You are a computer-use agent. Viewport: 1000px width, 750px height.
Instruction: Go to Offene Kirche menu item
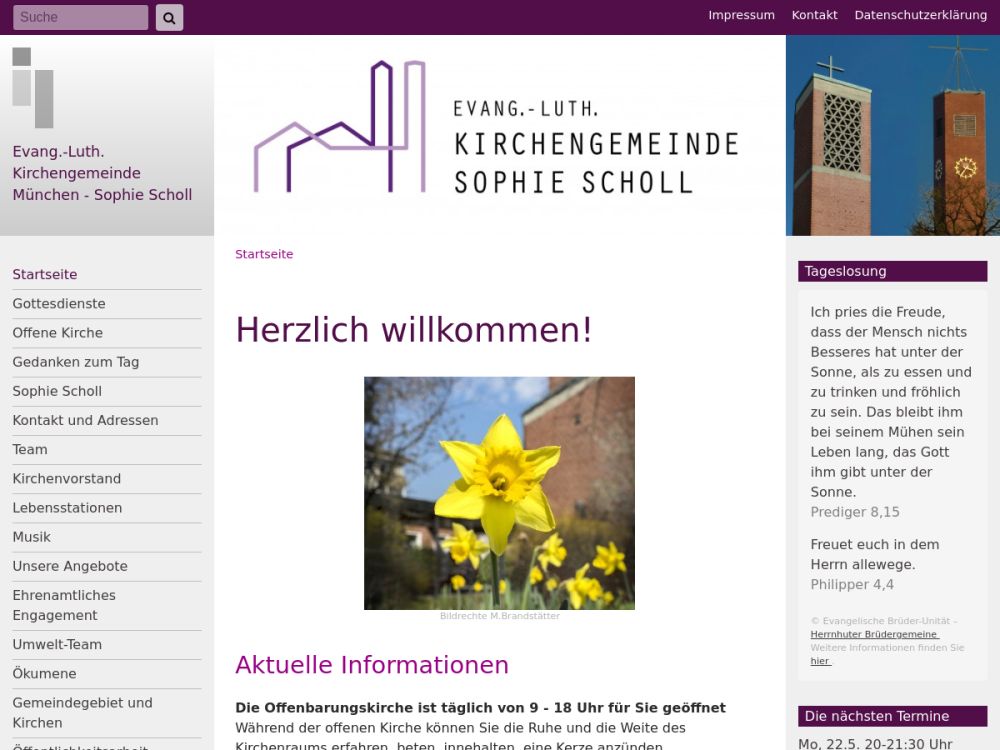coord(58,333)
